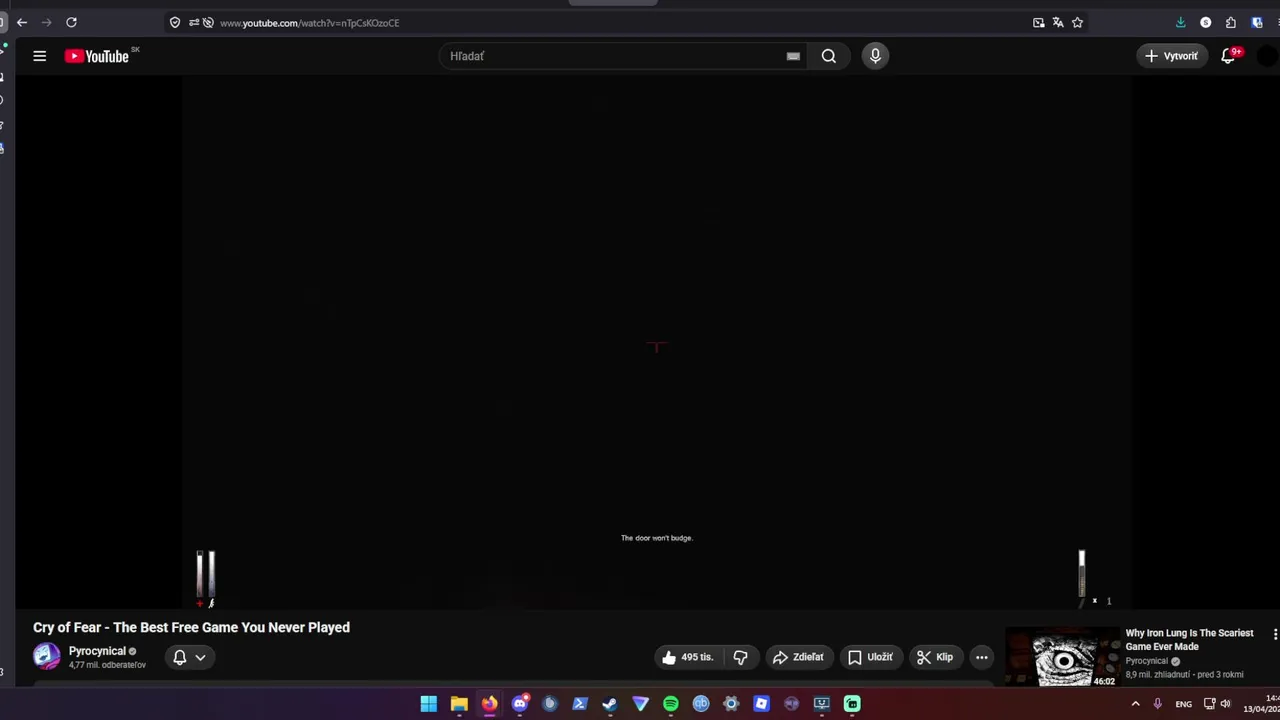Image resolution: width=1280 pixels, height=720 pixels.
Task: Go back with browser back arrow
Action: point(21,22)
